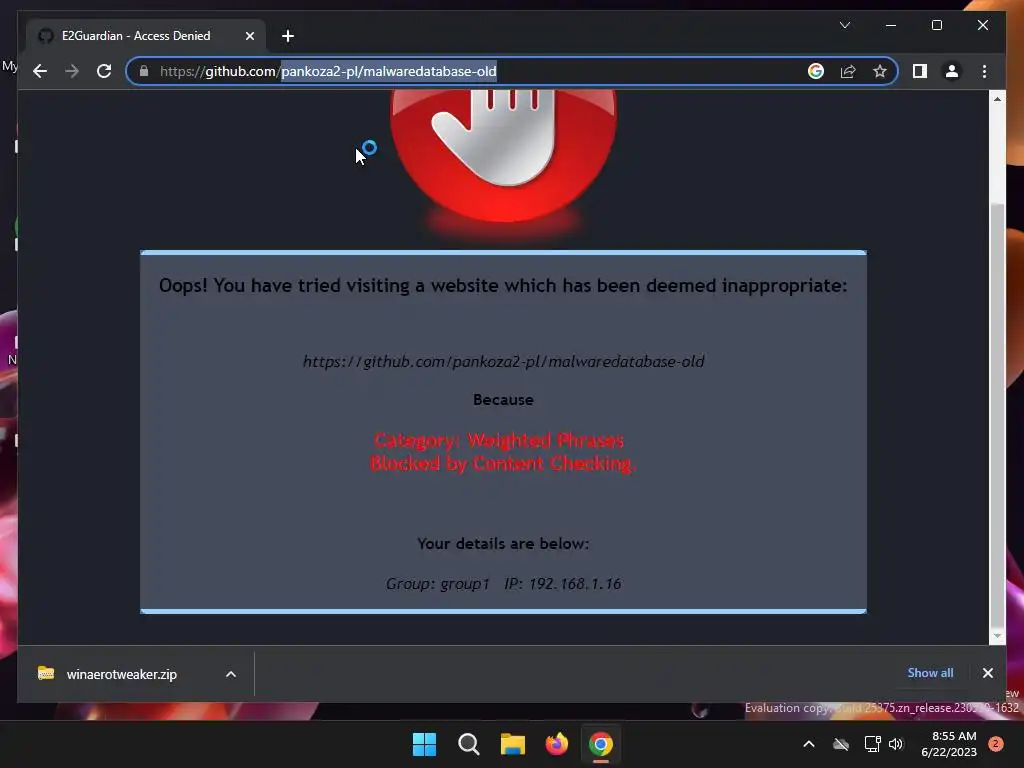Open the Chrome profile menu
Viewport: 1024px width, 768px height.
point(952,71)
